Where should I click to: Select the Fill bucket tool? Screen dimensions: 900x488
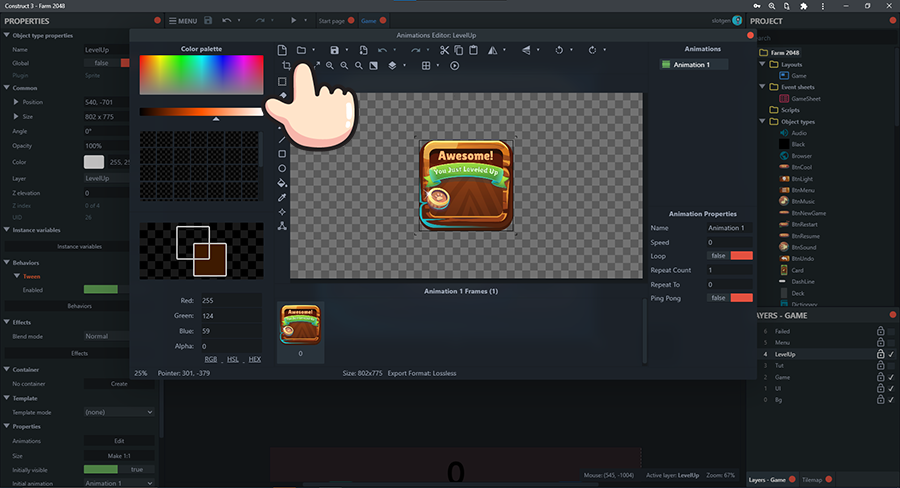pos(282,183)
